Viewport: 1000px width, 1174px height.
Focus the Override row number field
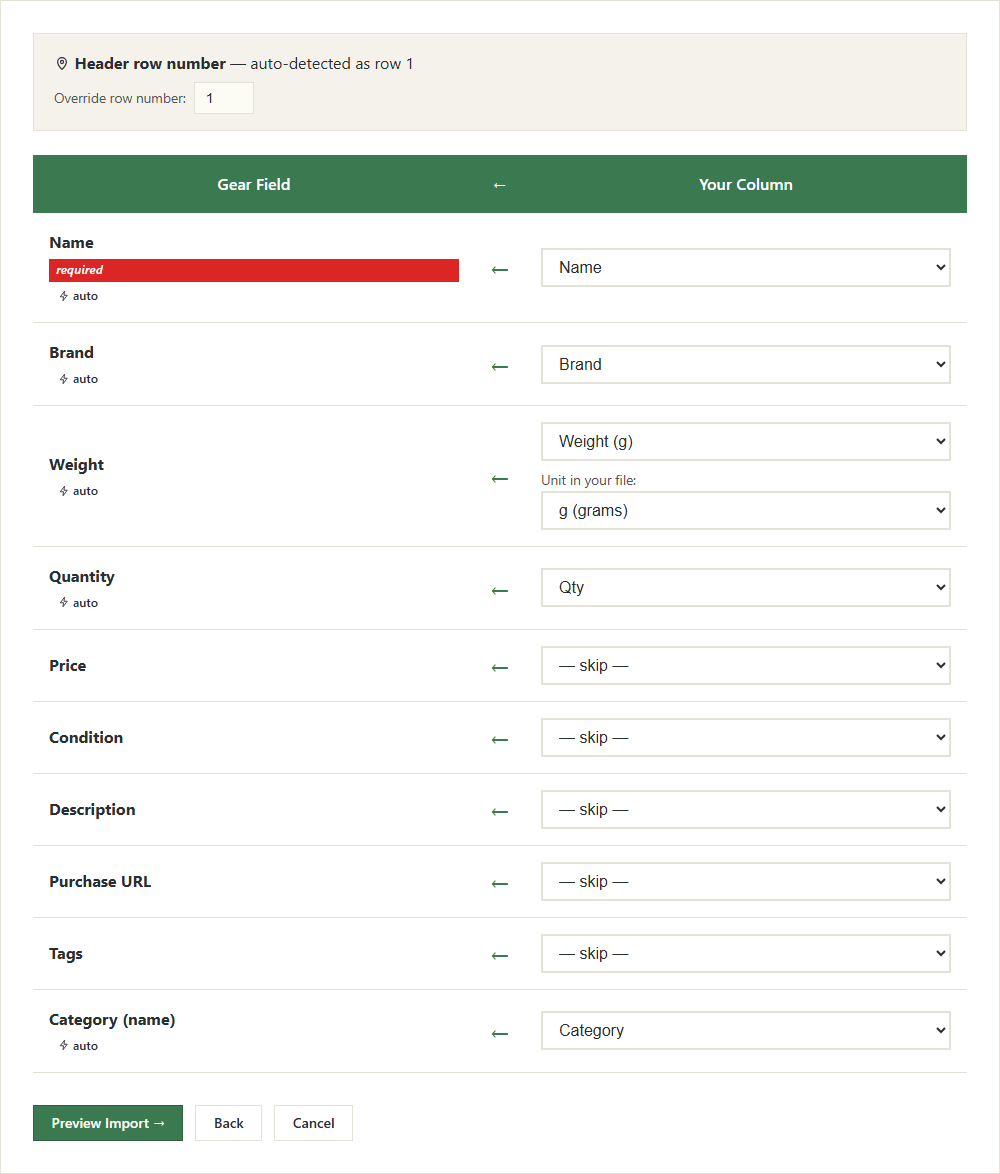(224, 98)
